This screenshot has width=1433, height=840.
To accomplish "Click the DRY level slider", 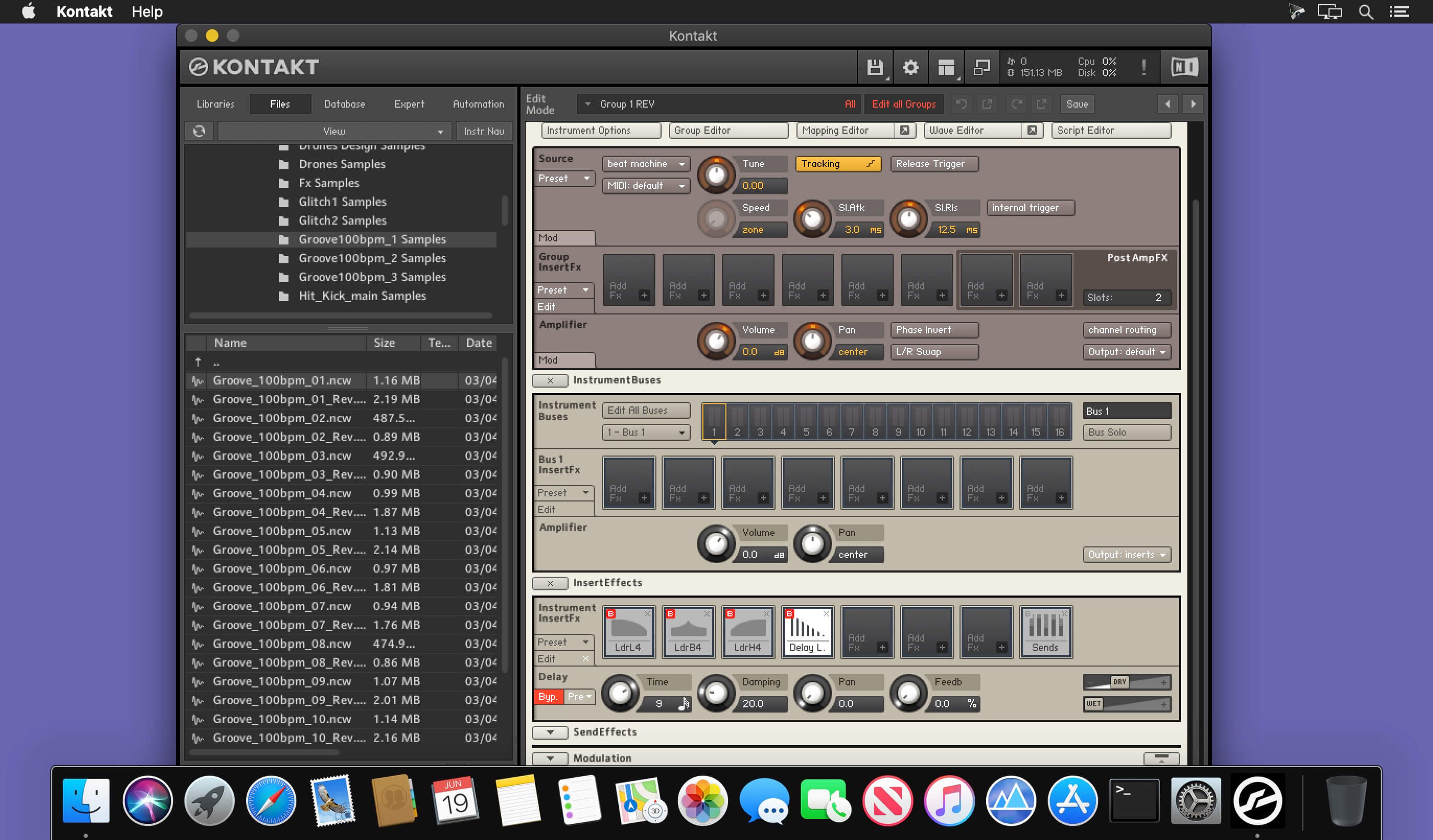I will tap(1127, 682).
